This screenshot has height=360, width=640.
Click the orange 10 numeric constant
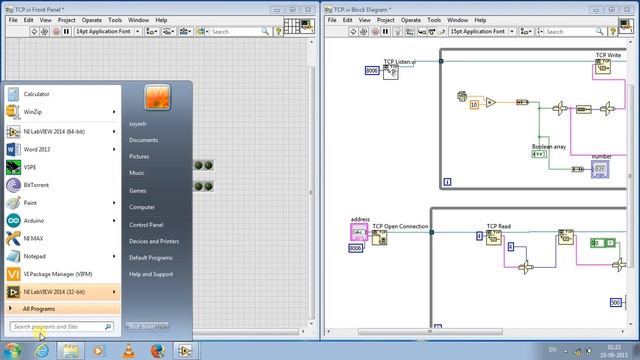click(x=474, y=104)
